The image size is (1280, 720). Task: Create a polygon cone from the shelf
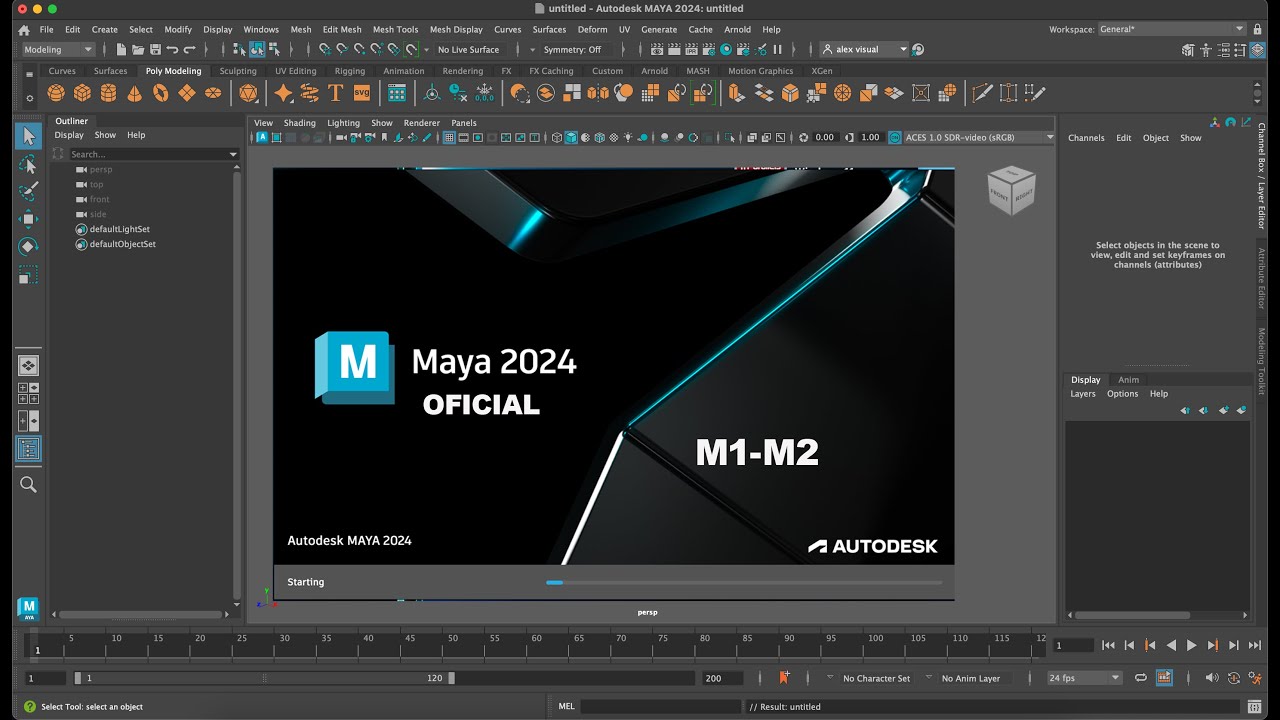(x=134, y=93)
